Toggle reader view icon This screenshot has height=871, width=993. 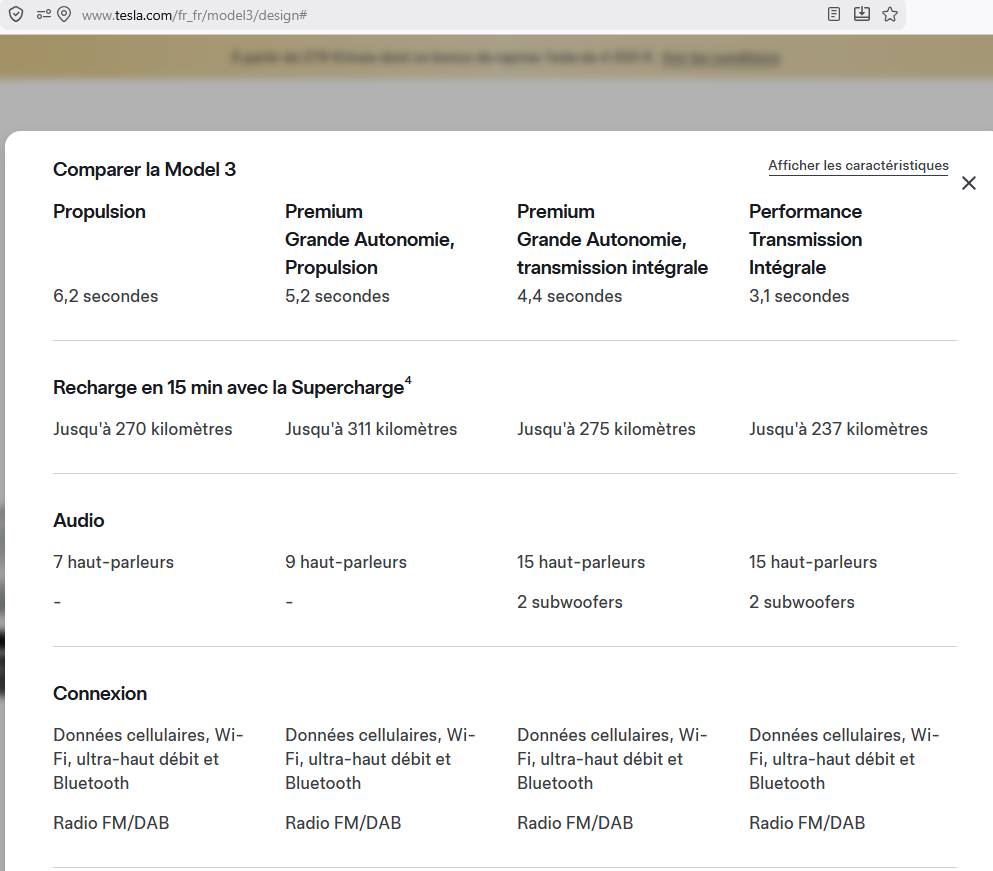tap(834, 14)
